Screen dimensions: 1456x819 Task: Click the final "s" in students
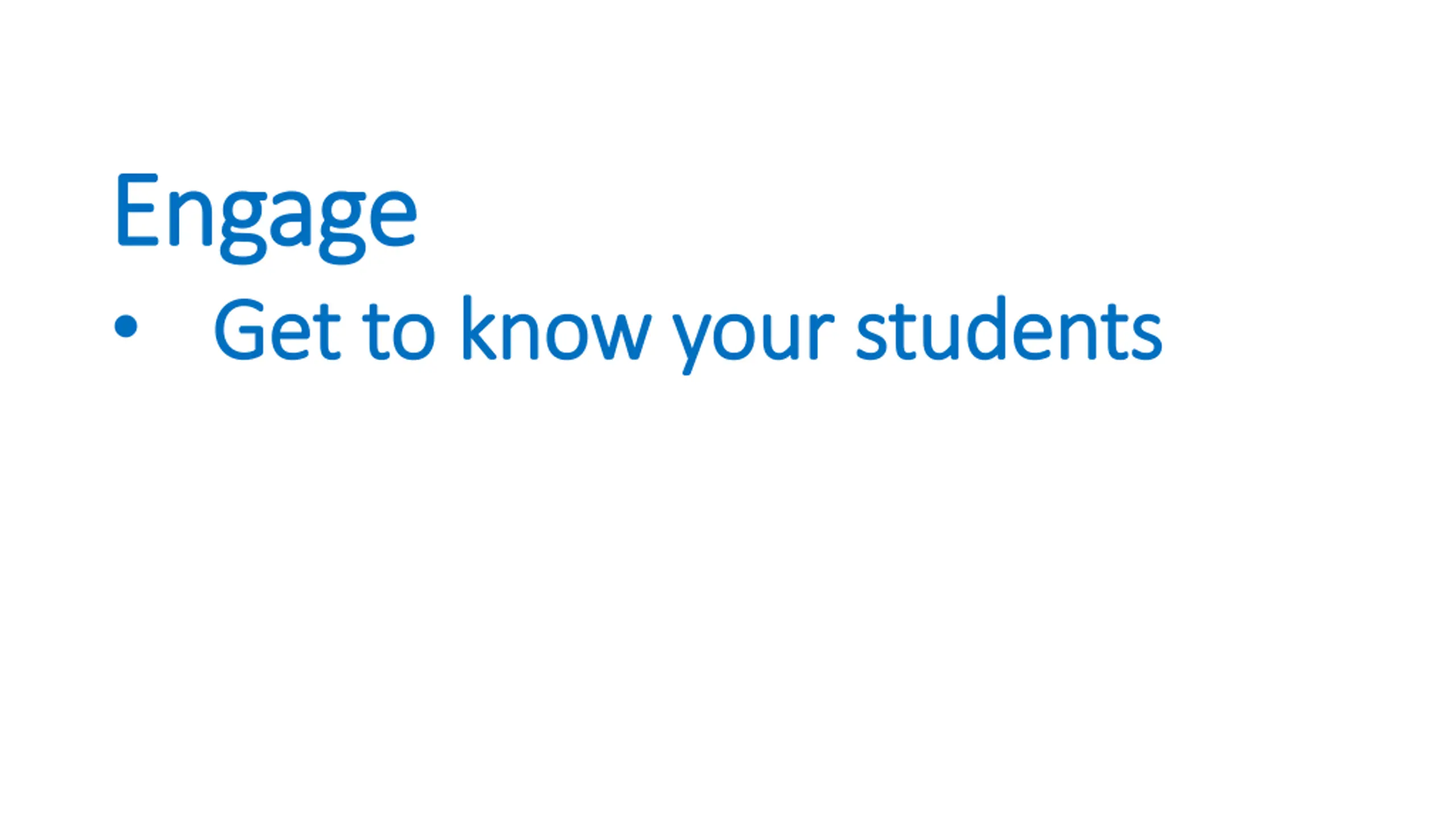(x=1147, y=337)
